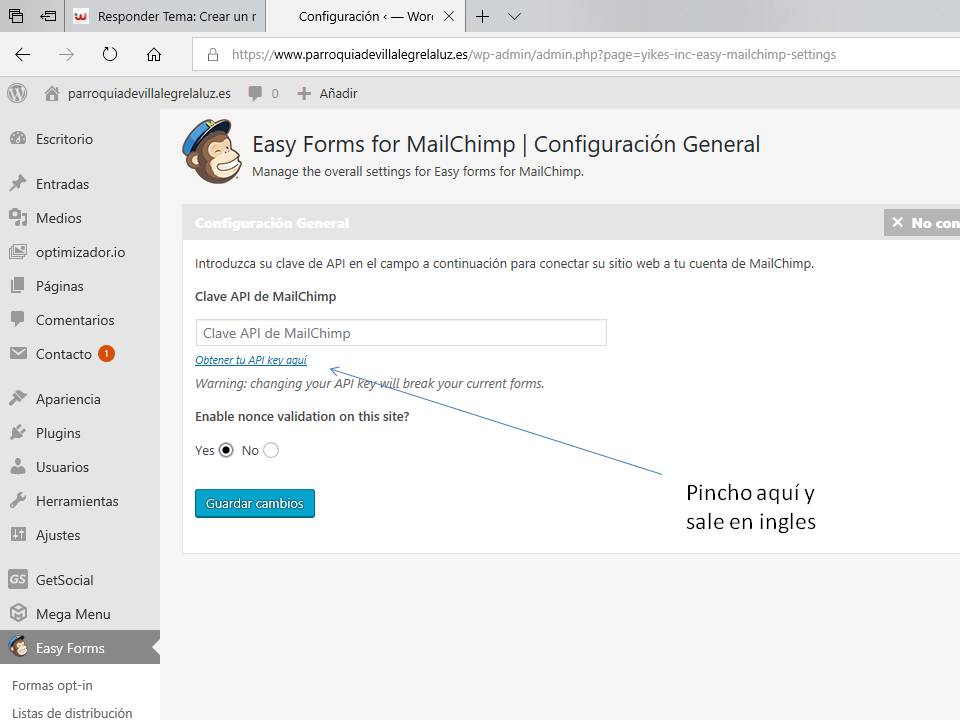Image resolution: width=960 pixels, height=720 pixels.
Task: Click the Medios media icon
Action: (x=18, y=217)
